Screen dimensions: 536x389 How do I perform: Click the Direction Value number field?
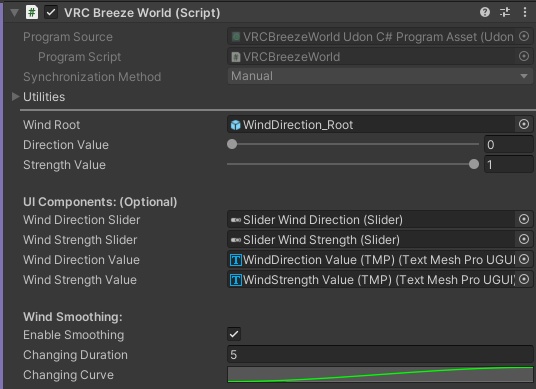point(508,144)
